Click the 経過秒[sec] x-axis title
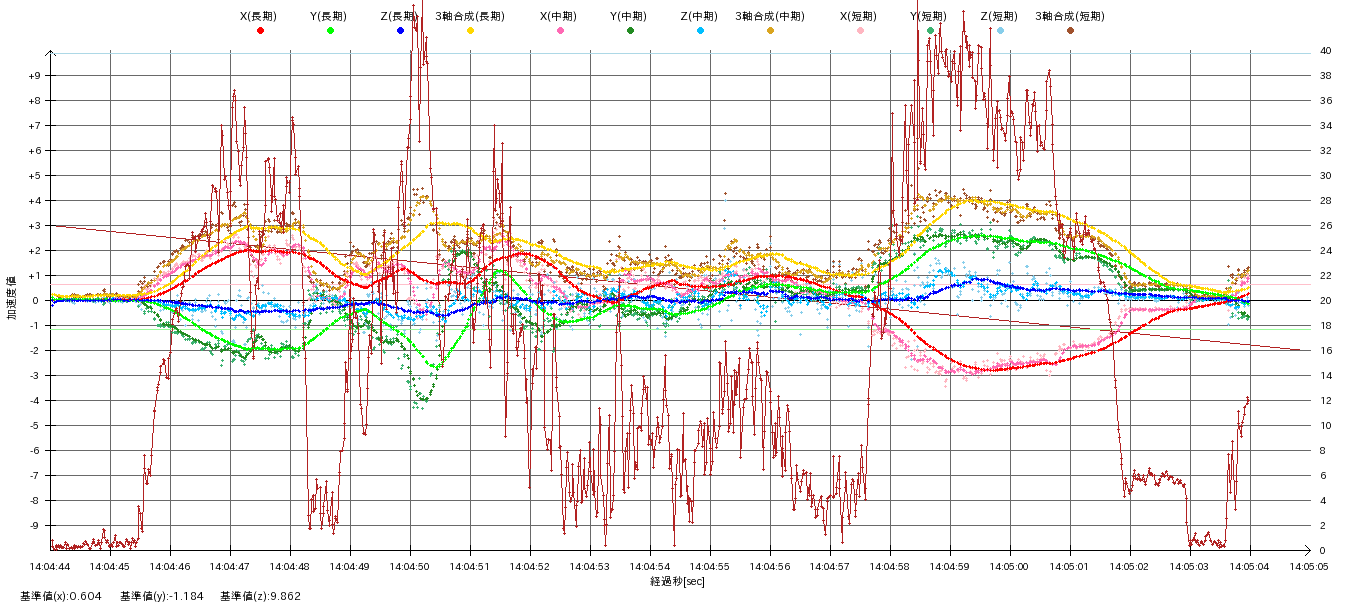 677,581
